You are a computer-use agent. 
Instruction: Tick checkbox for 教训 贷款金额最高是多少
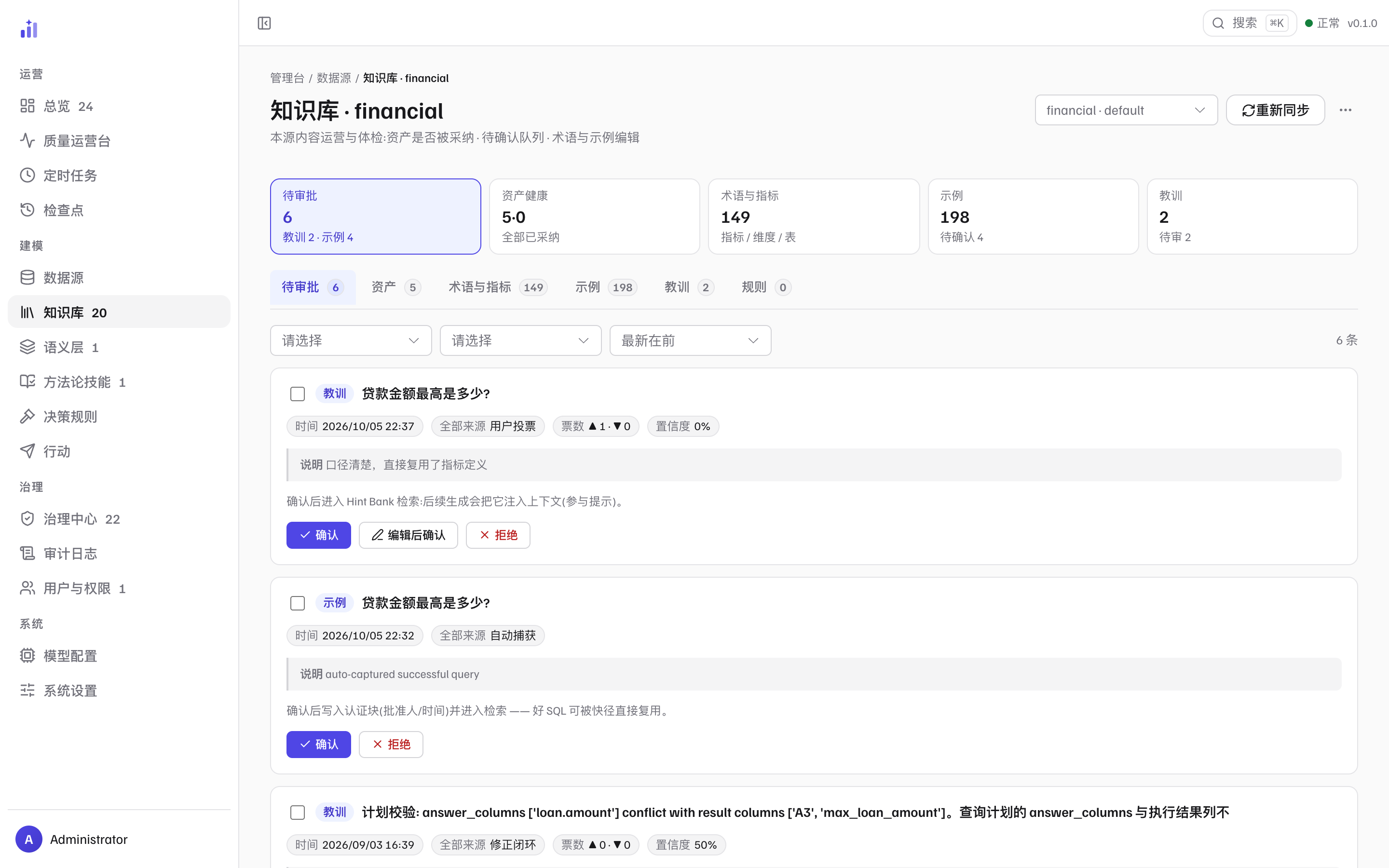[297, 394]
